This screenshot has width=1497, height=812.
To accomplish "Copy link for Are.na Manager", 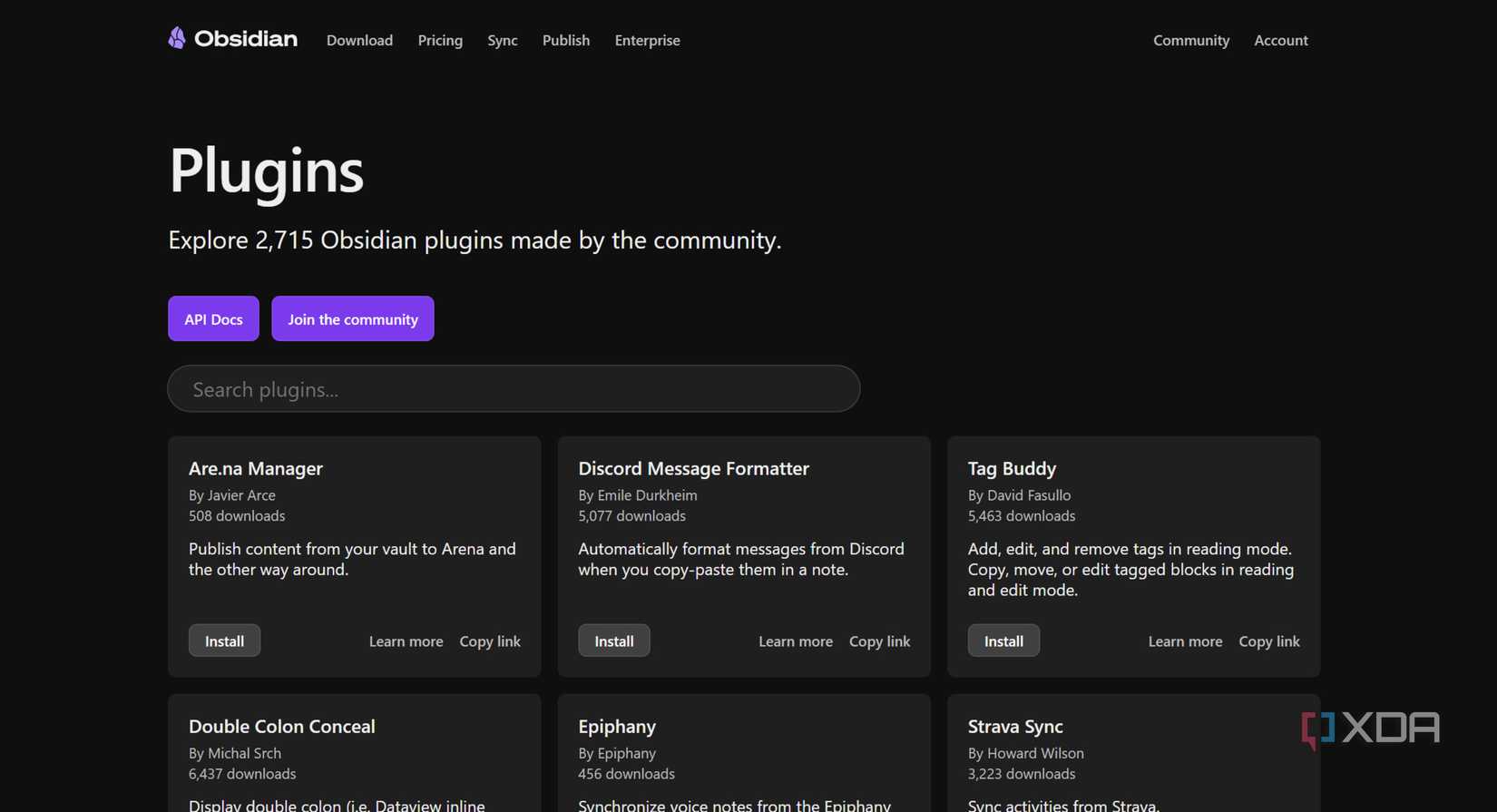I will [490, 641].
